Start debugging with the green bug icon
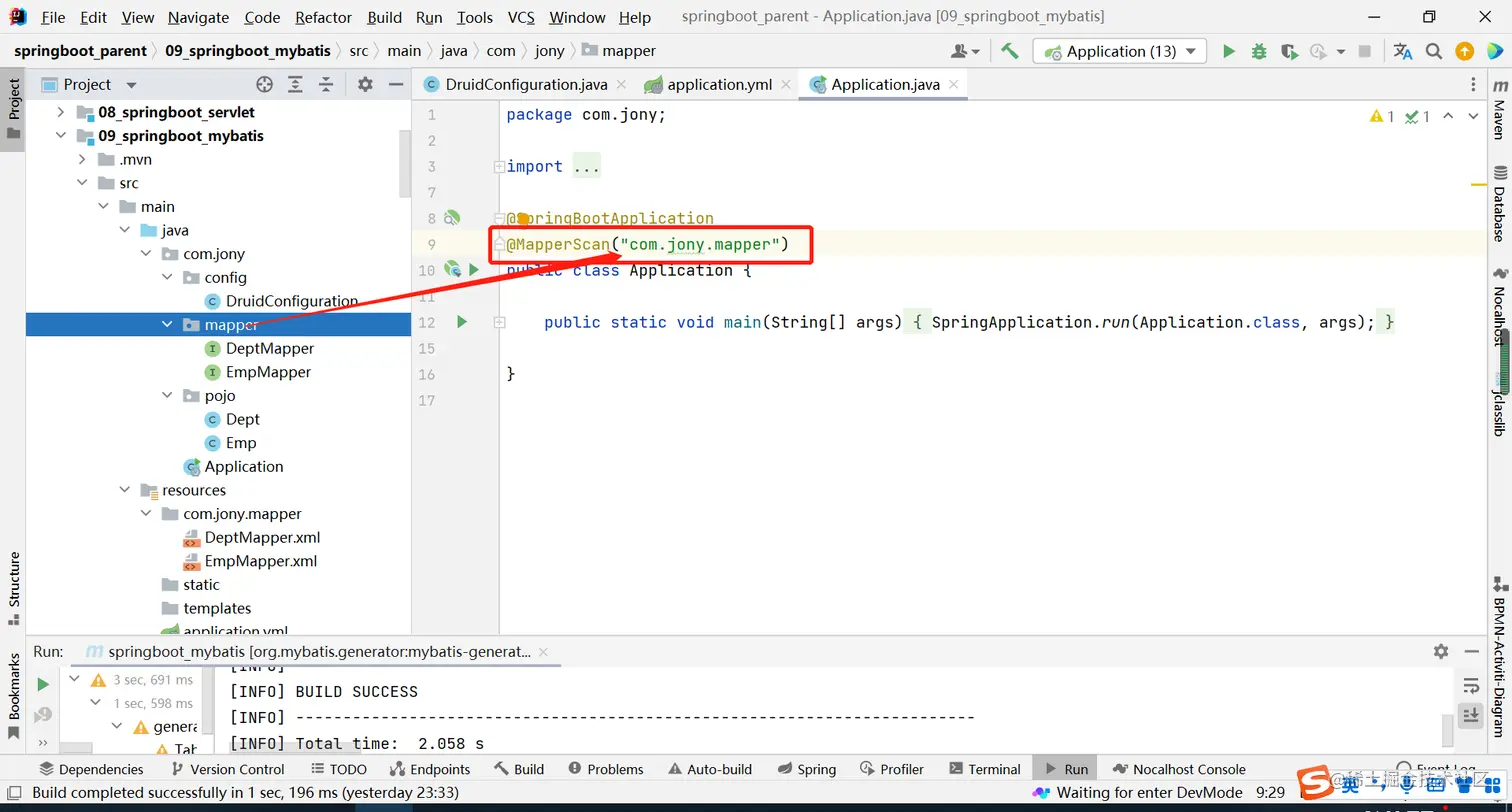Screen dimensions: 1512x812 (x=1259, y=51)
